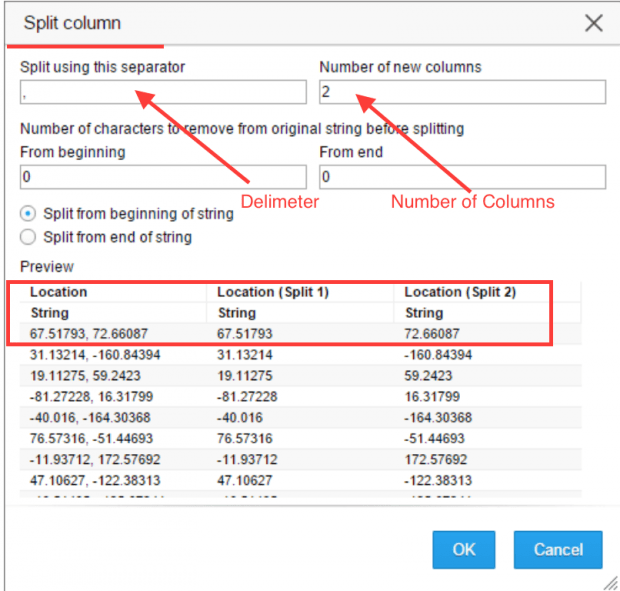
Task: Click the Location (Split 2) column header
Action: 460,292
